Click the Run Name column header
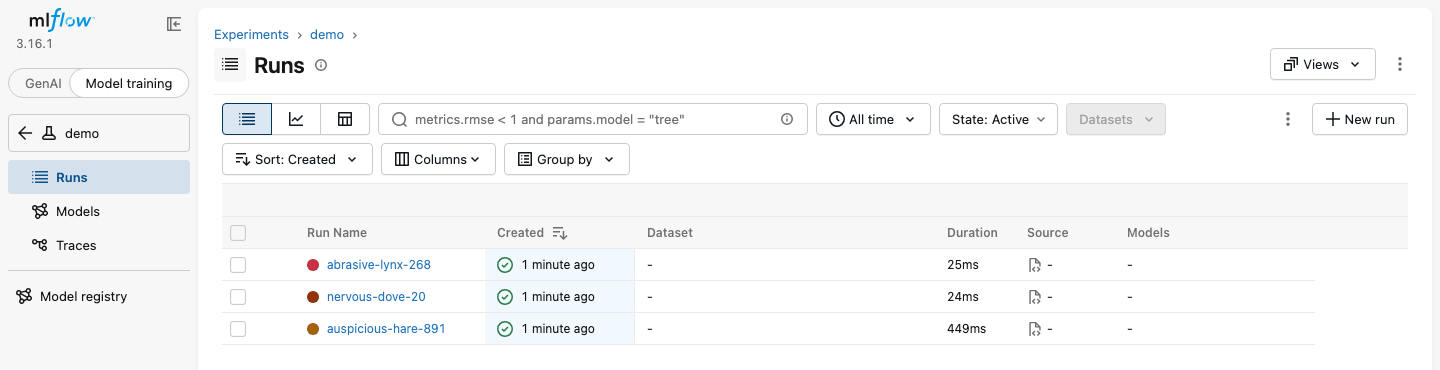The height and width of the screenshot is (370, 1440). pyautogui.click(x=337, y=233)
